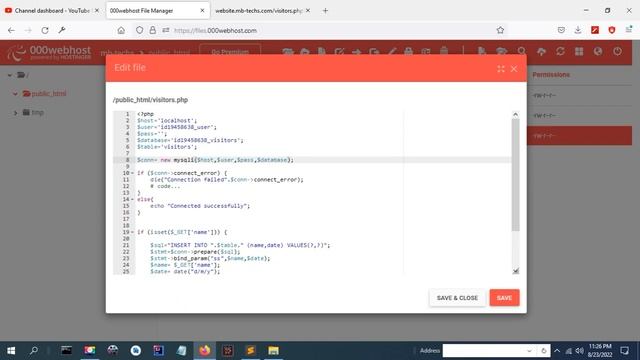640x360 pixels.
Task: Collapse the root folder in tree
Action: 10,75
